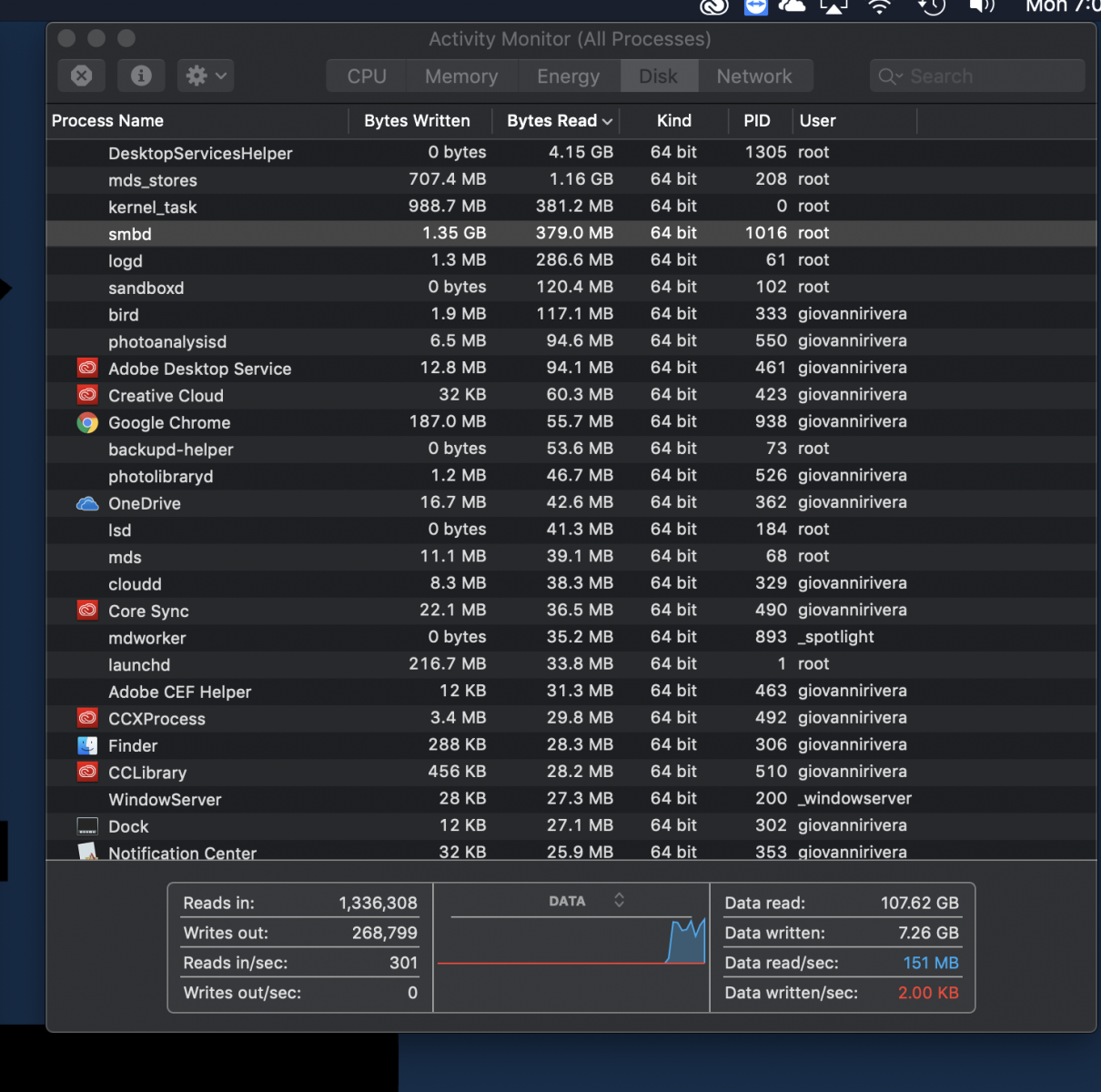Click the Finder process icon
Image resolution: width=1101 pixels, height=1092 pixels.
(87, 745)
